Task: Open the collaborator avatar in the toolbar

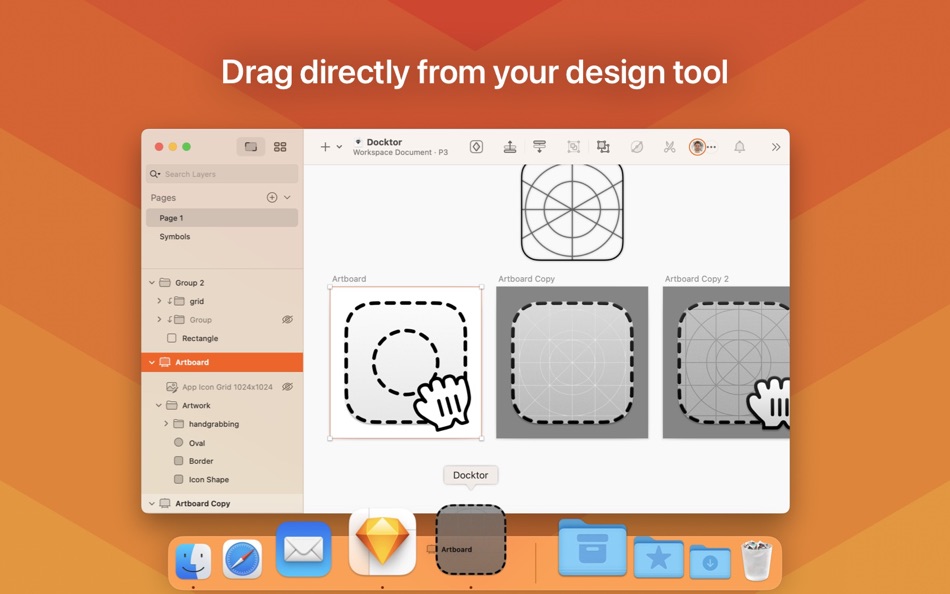Action: pyautogui.click(x=697, y=147)
